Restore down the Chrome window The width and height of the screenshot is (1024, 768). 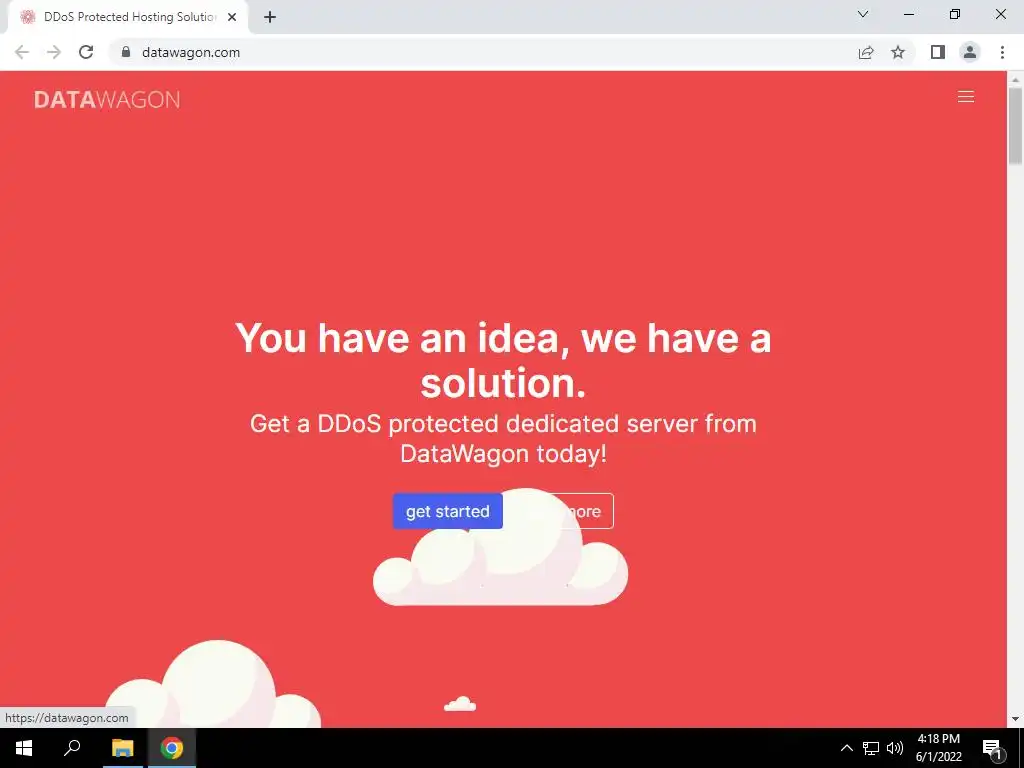955,14
